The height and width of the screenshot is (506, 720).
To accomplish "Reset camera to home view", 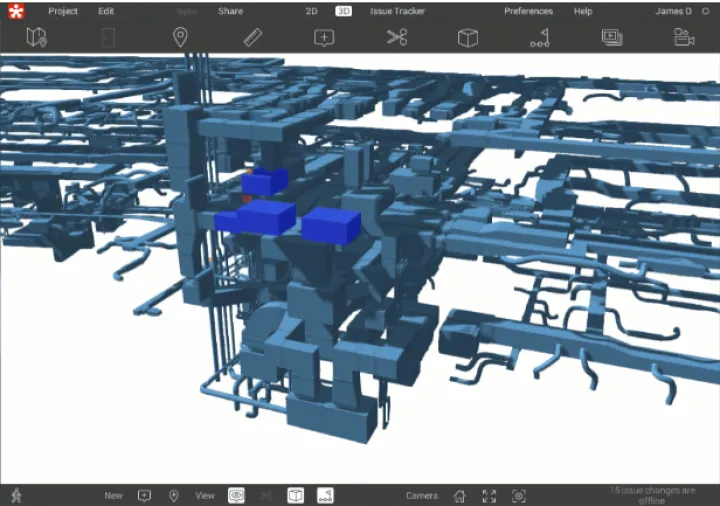I will click(x=459, y=495).
